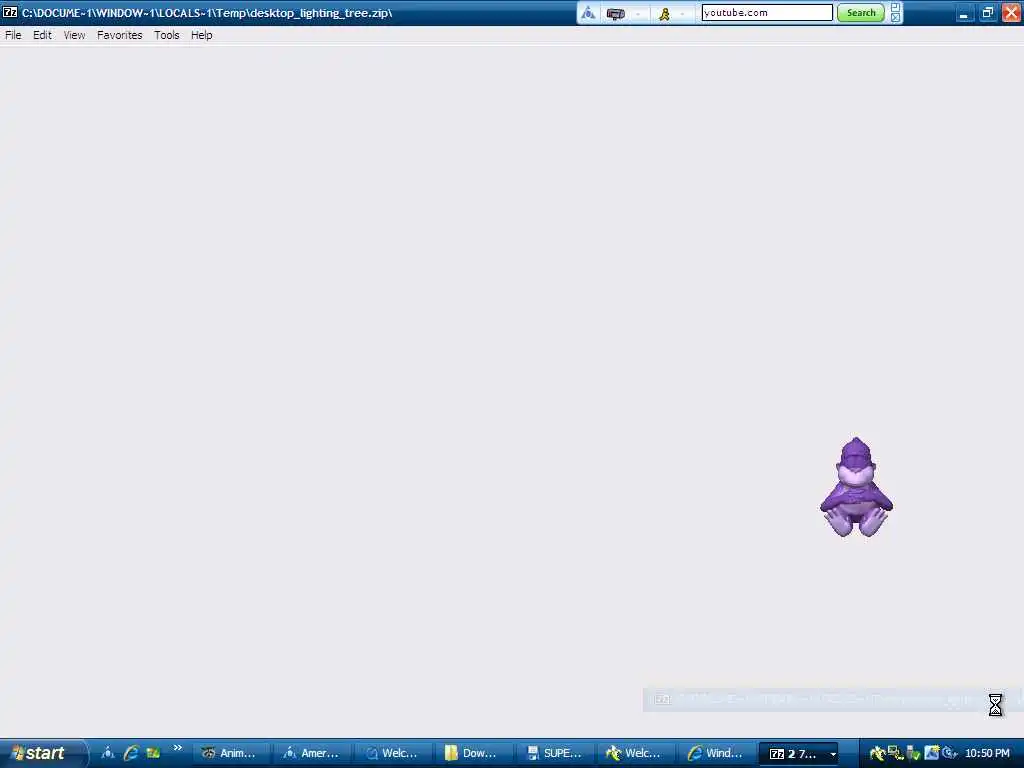Click the purple gorilla desktop character

[x=856, y=487]
